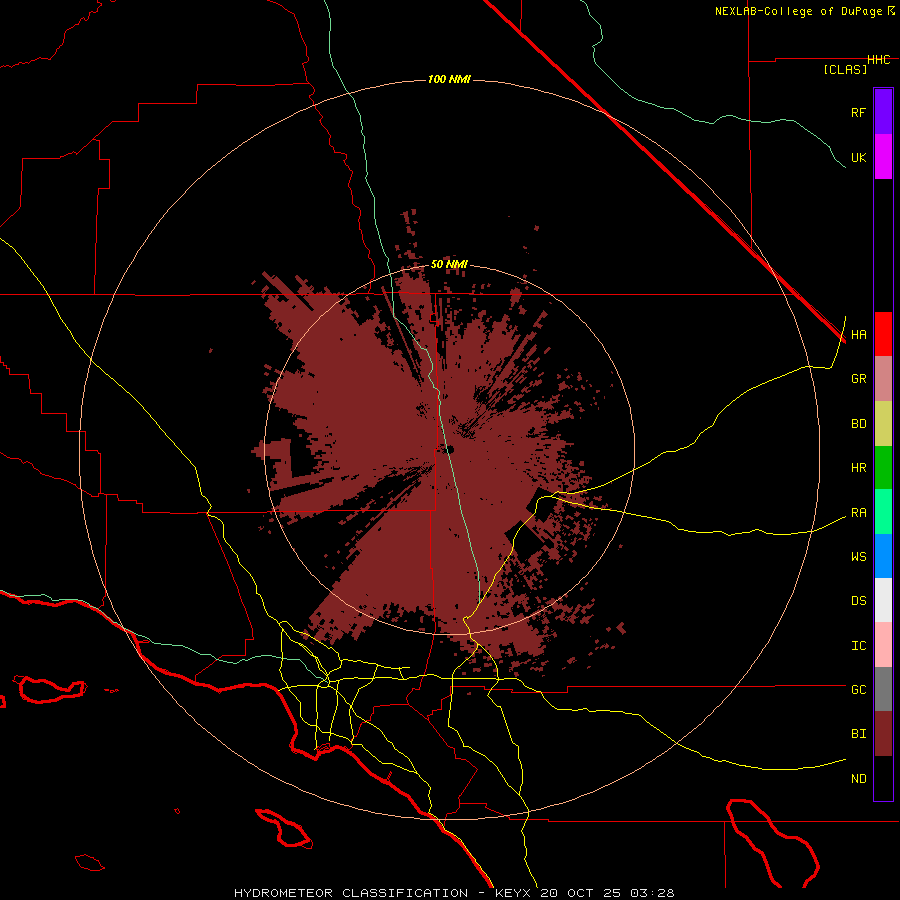
Task: Click the BI legend label
Action: tap(858, 734)
